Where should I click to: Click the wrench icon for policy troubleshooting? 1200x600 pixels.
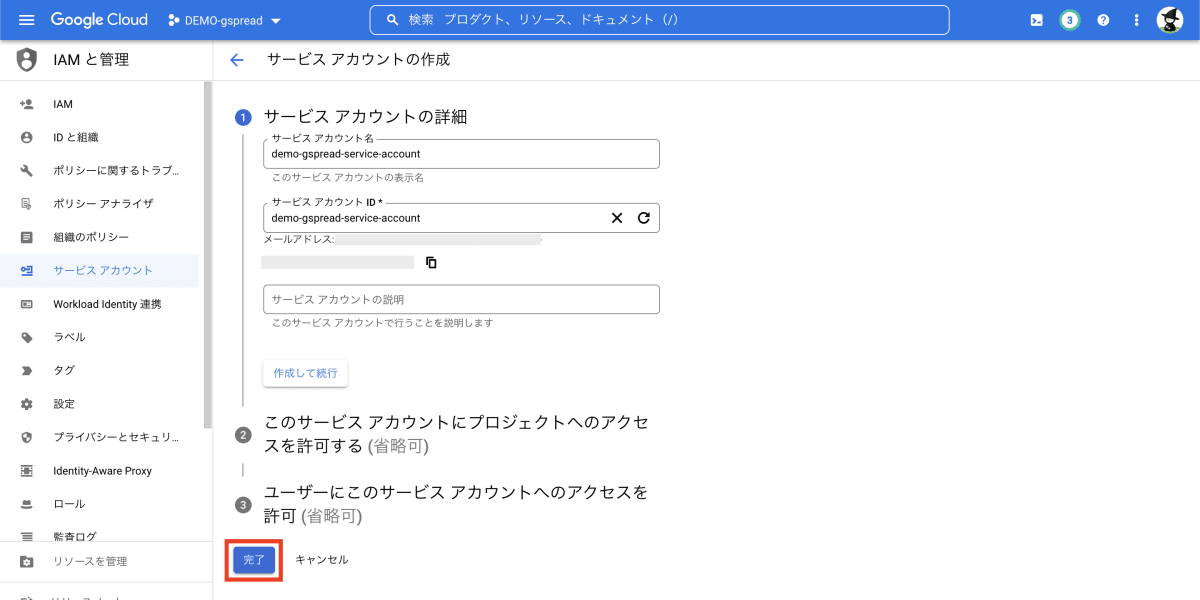[27, 171]
